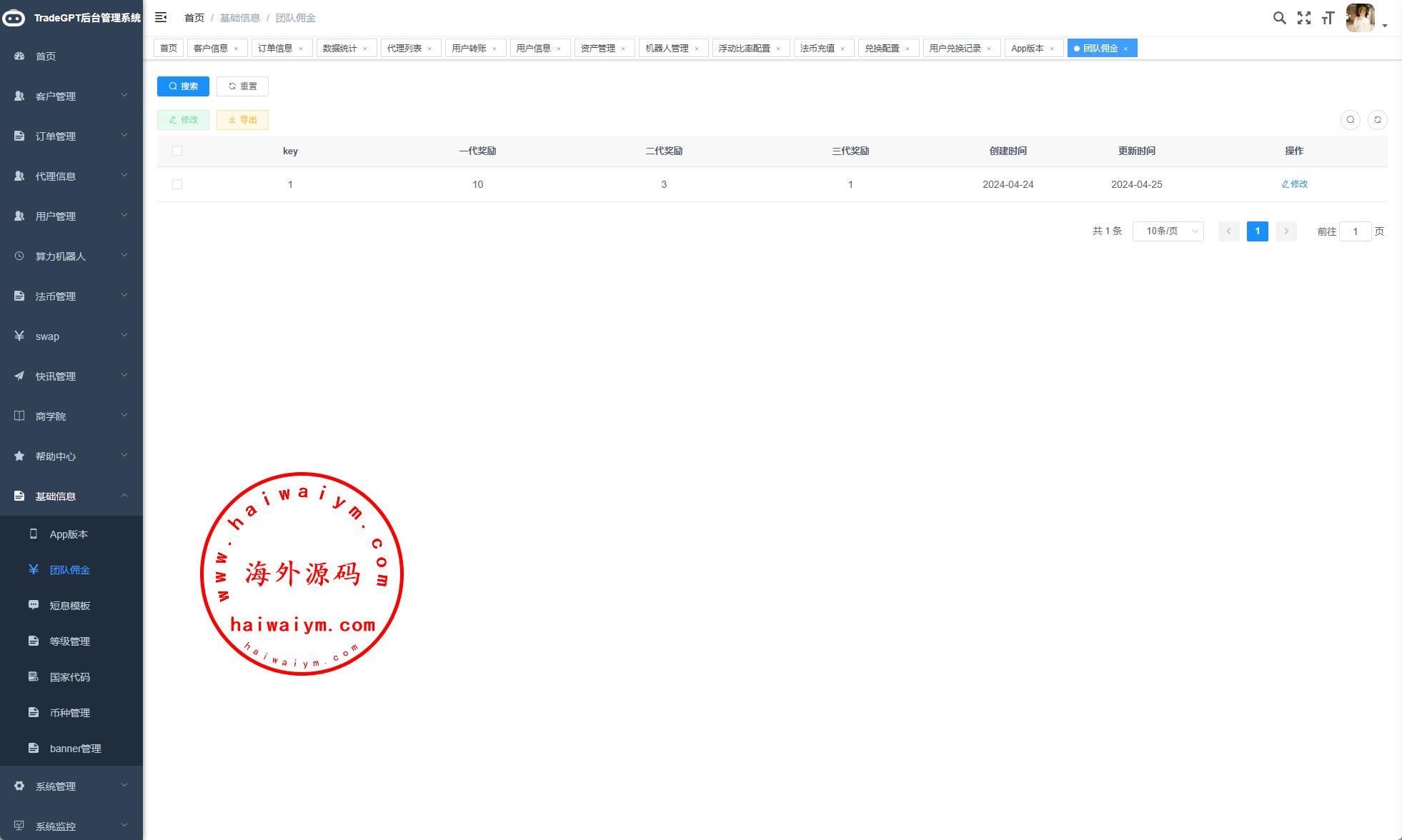
Task: Click the sidebar collapse hamburger icon
Action: pyautogui.click(x=161, y=17)
